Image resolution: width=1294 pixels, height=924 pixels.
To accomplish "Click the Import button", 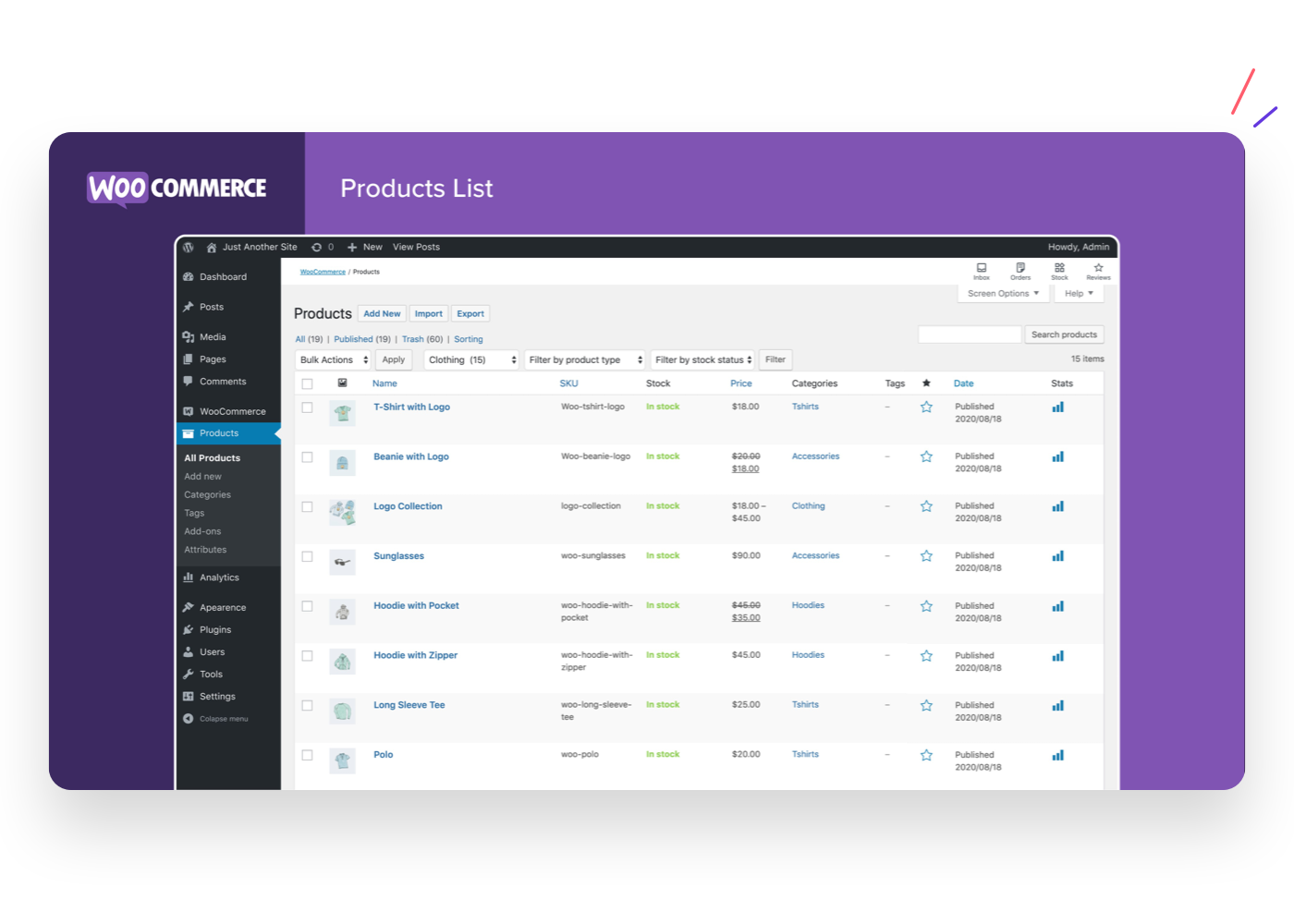I will 428,314.
